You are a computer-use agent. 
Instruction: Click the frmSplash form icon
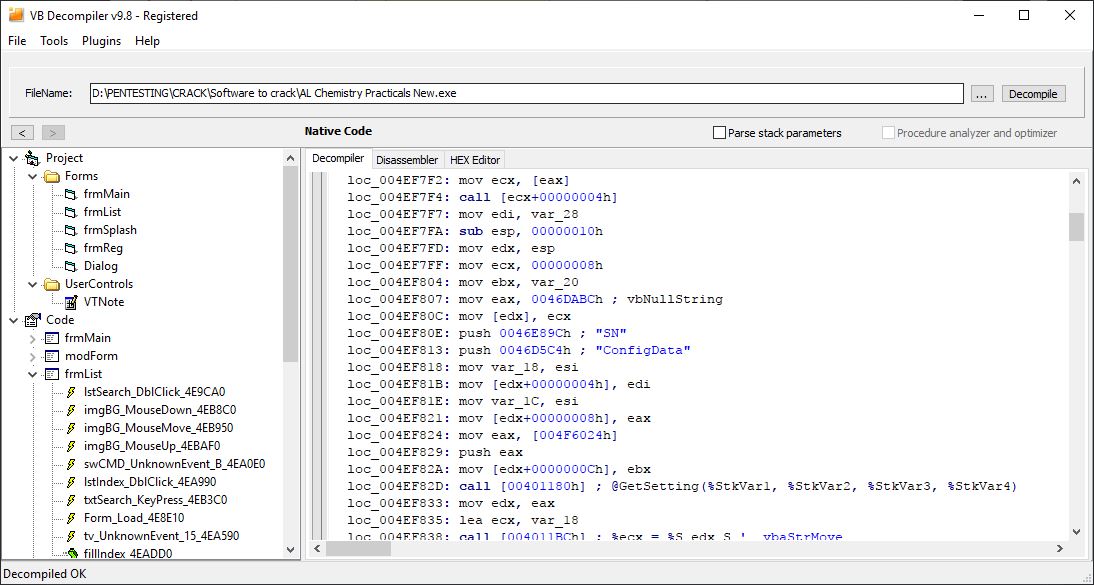70,230
